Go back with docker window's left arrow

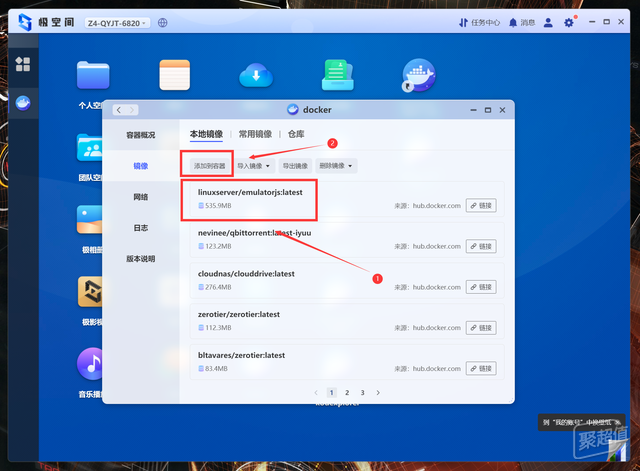(x=119, y=110)
